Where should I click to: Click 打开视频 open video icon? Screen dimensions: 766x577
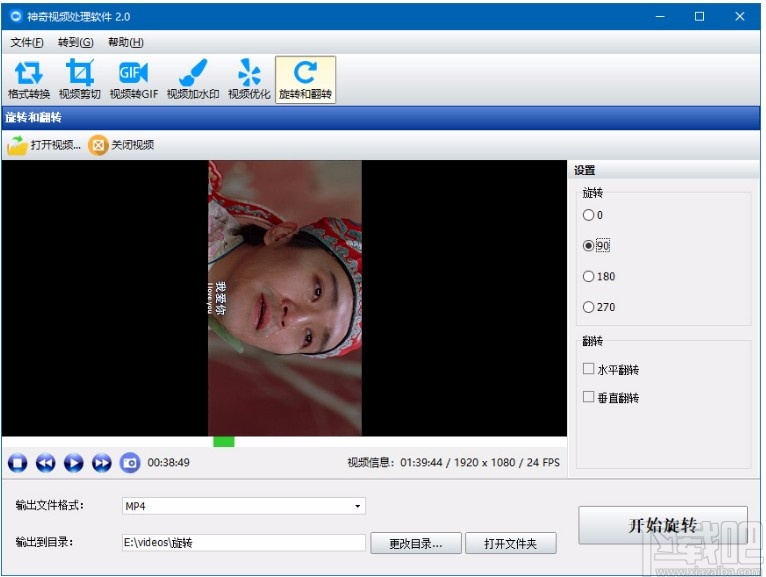(x=18, y=145)
